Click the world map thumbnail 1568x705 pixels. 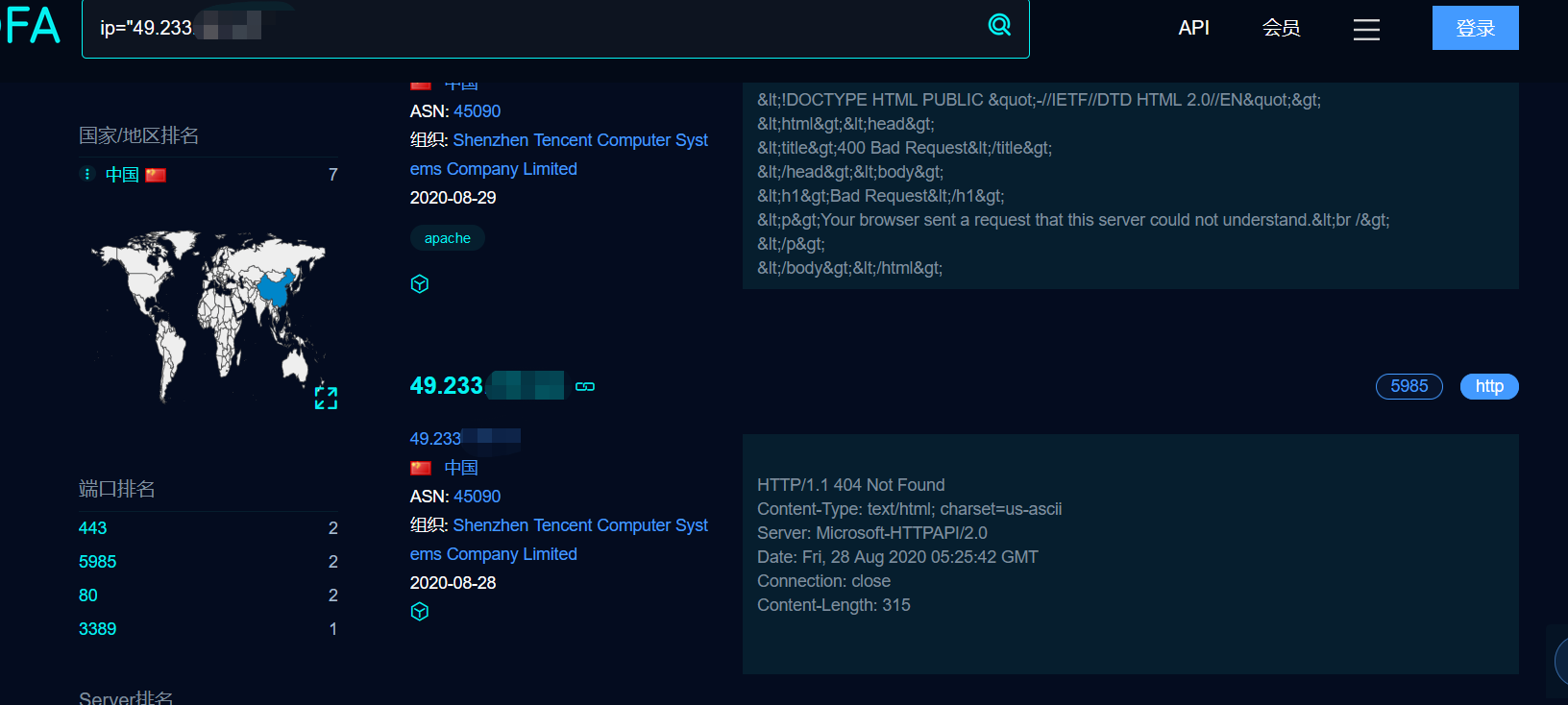pyautogui.click(x=209, y=315)
